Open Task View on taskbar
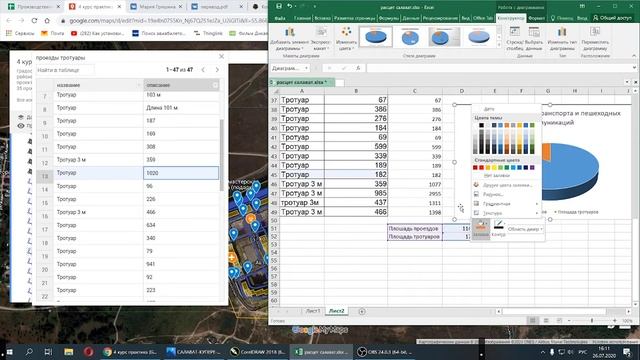 48,351
